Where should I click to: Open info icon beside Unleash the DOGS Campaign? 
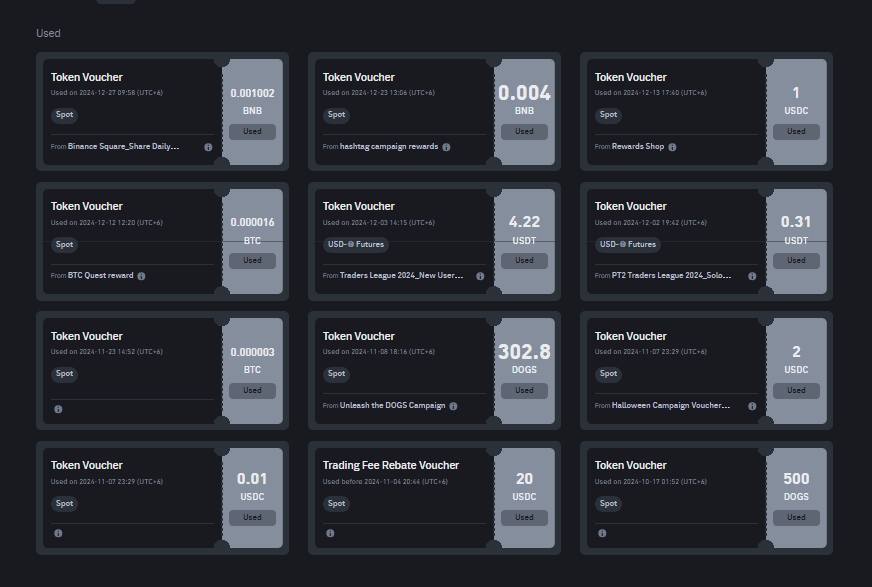click(x=453, y=406)
